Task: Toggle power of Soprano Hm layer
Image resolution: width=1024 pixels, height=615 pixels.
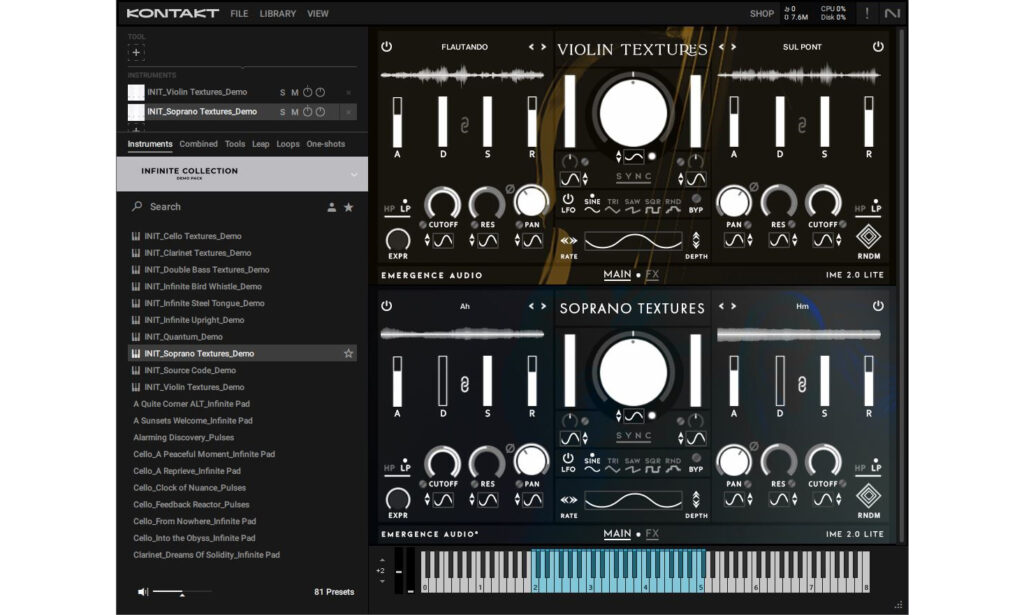Action: pyautogui.click(x=878, y=306)
